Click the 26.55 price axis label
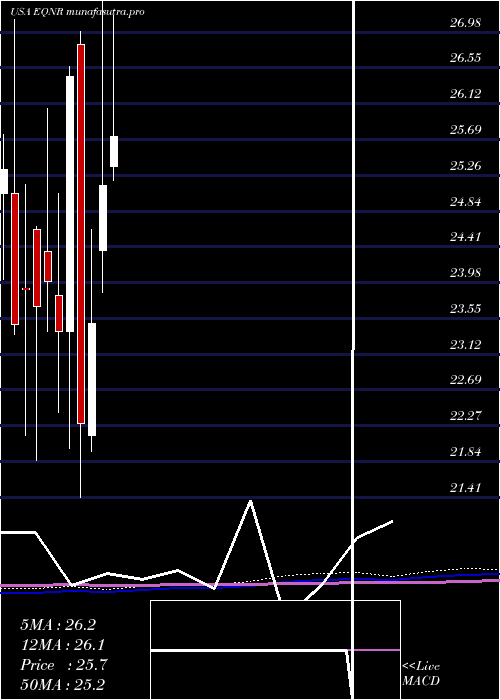 click(x=465, y=58)
